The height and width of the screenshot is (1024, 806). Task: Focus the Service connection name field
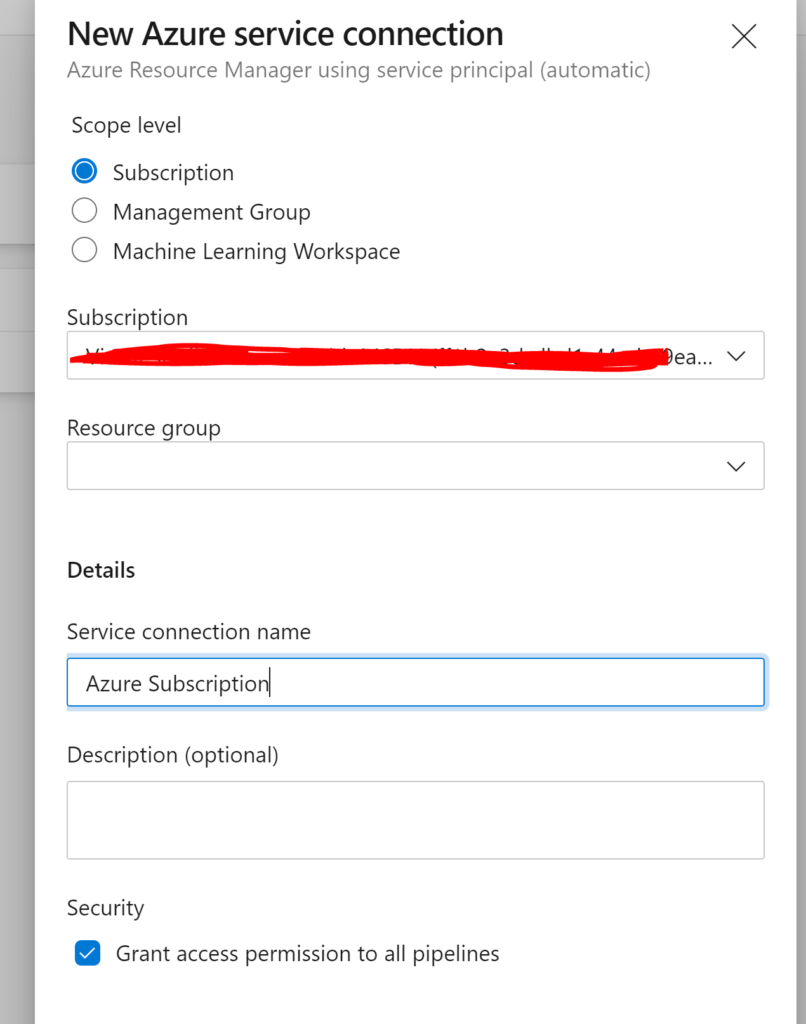[415, 682]
